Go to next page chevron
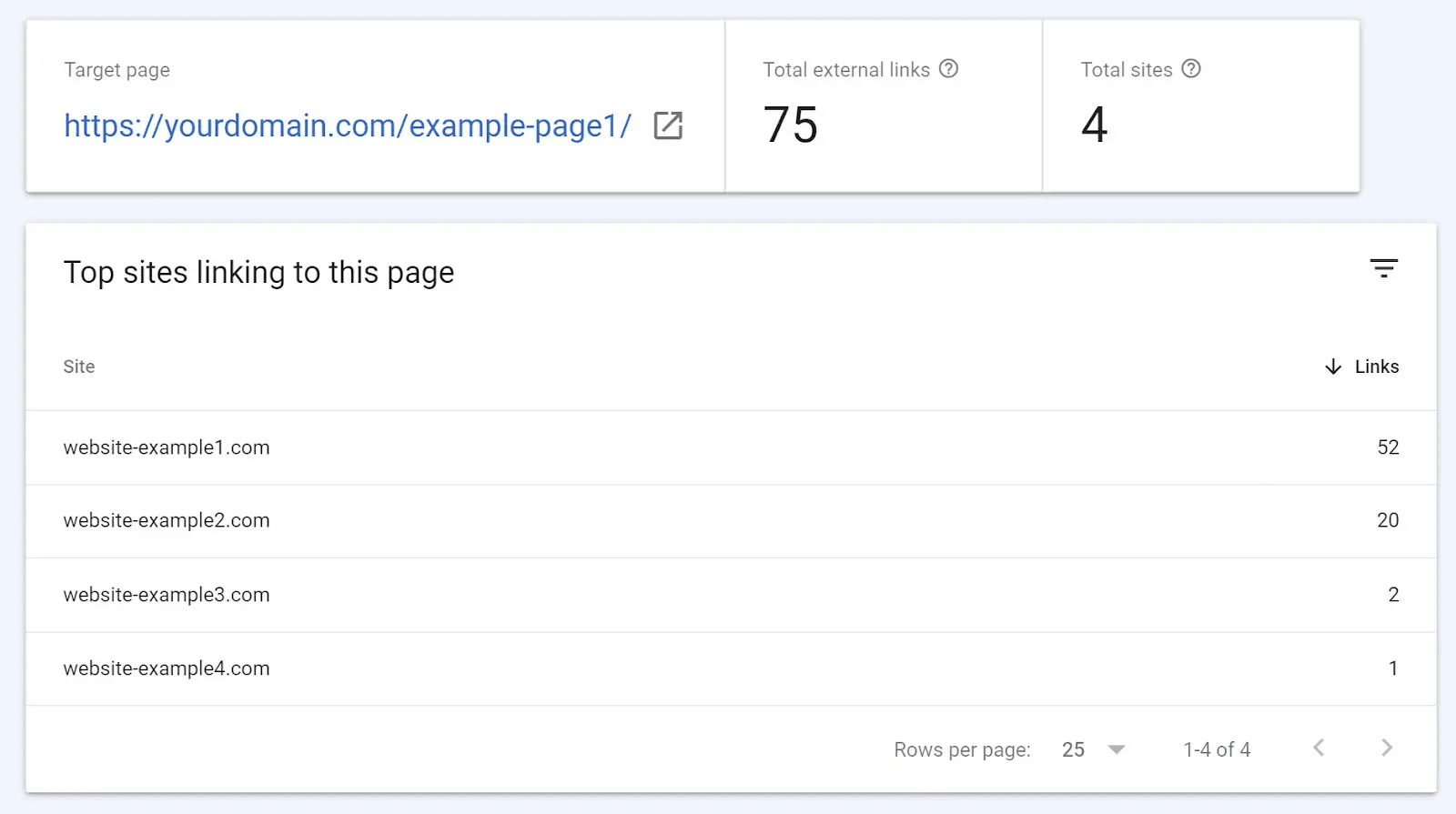 pyautogui.click(x=1386, y=749)
